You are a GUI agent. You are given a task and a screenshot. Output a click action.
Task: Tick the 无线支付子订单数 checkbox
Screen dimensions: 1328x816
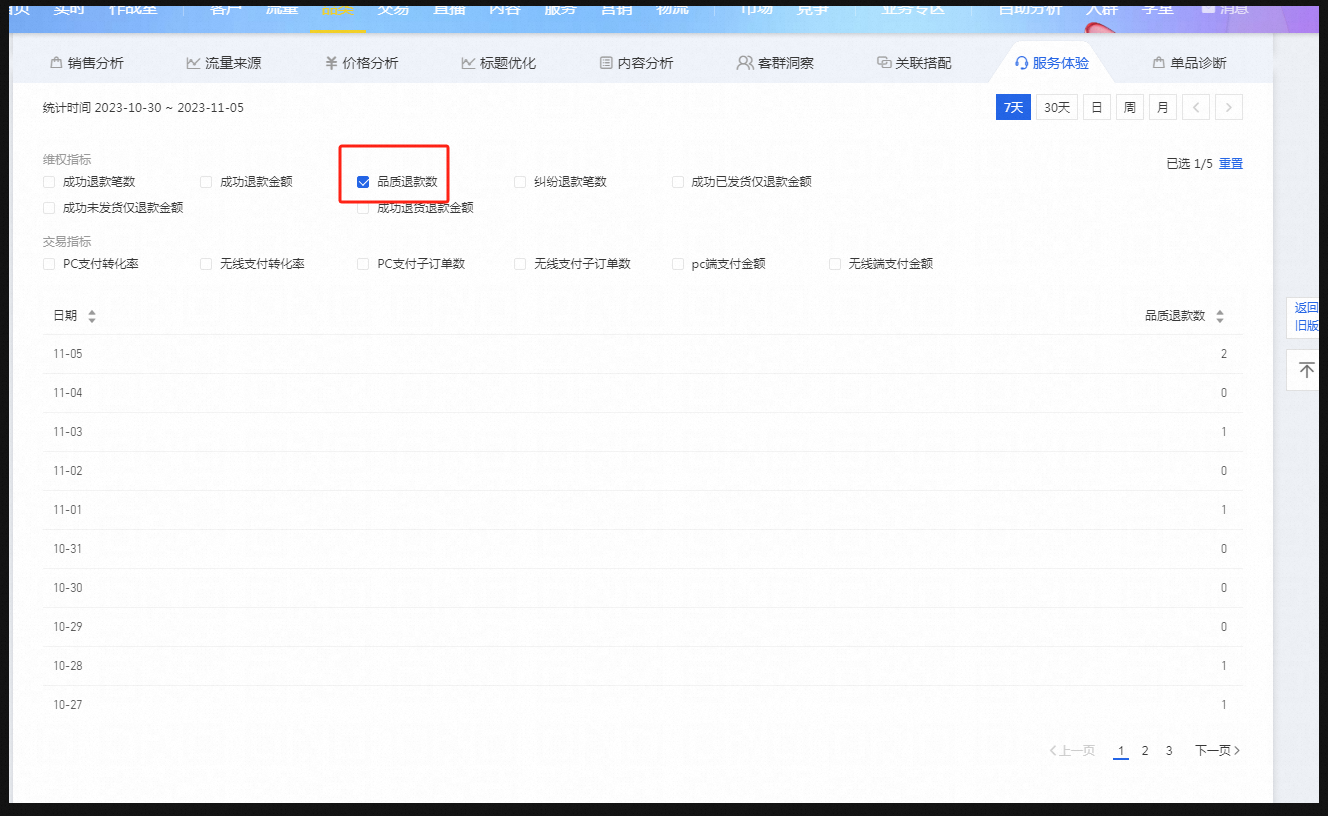pyautogui.click(x=520, y=264)
